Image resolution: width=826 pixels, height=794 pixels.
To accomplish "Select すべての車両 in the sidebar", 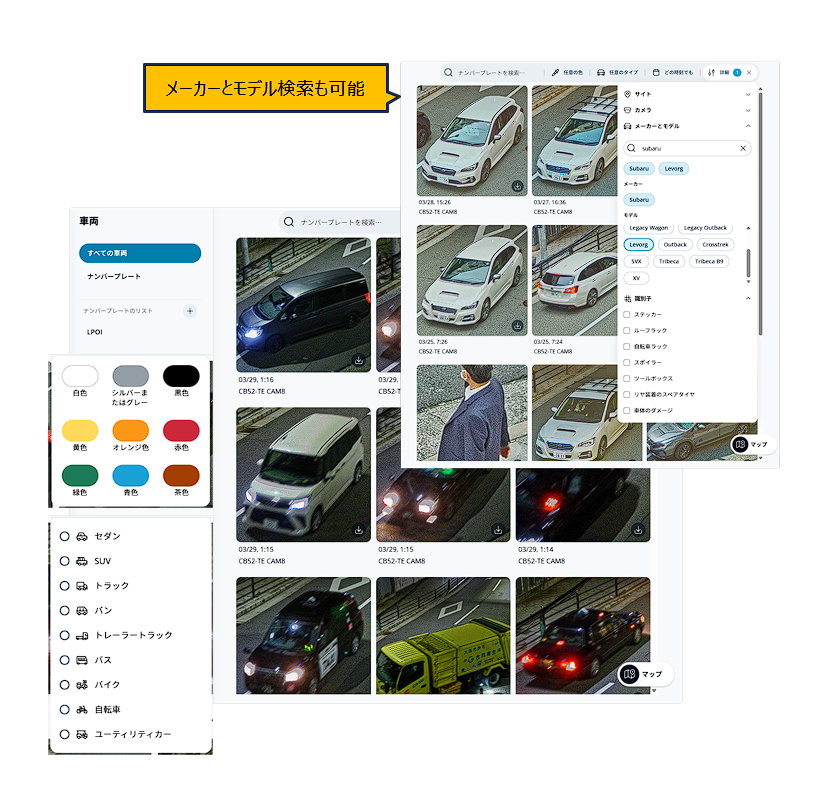I will (x=140, y=253).
